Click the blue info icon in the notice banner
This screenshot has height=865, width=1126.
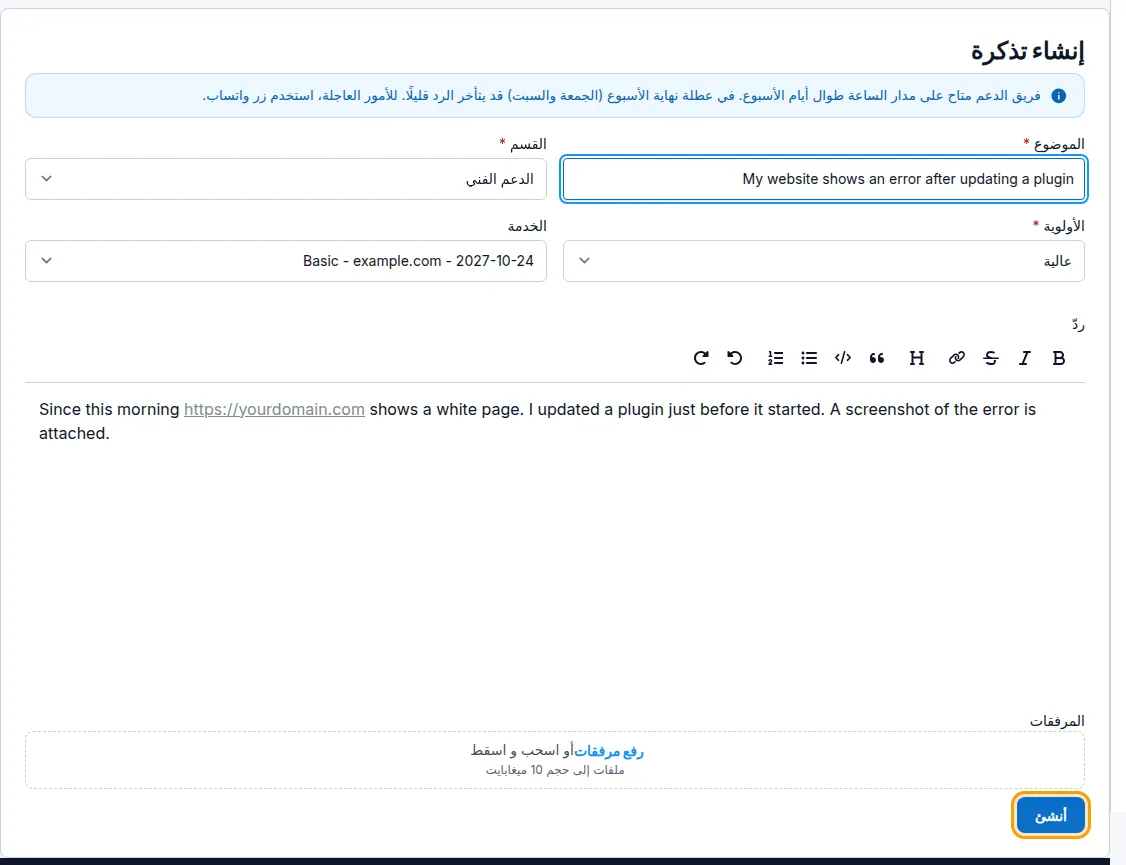tap(1058, 95)
